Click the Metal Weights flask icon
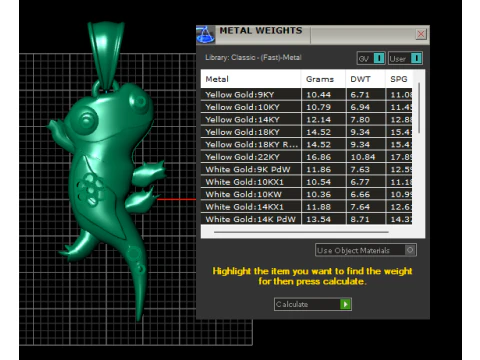 click(x=205, y=35)
